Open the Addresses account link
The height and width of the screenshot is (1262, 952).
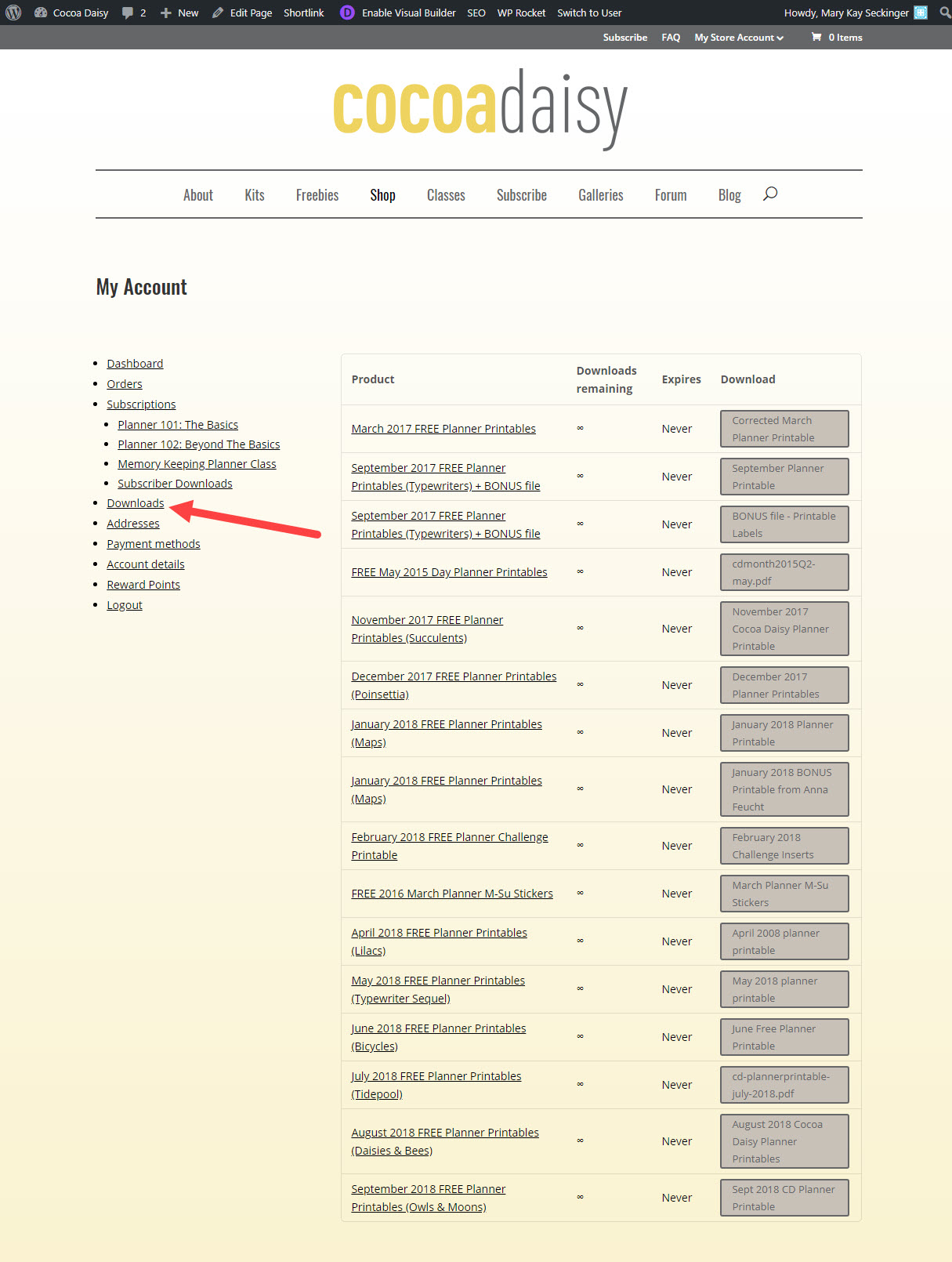click(x=133, y=524)
